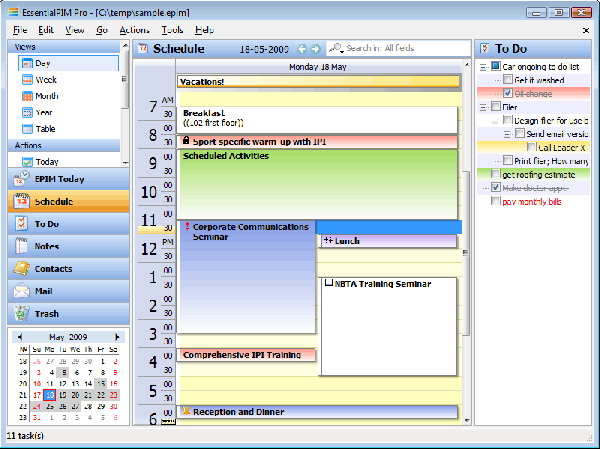Screen dimensions: 600x449
Task: Click the red exclamation on Corporate Communications Seminar
Action: [187, 226]
